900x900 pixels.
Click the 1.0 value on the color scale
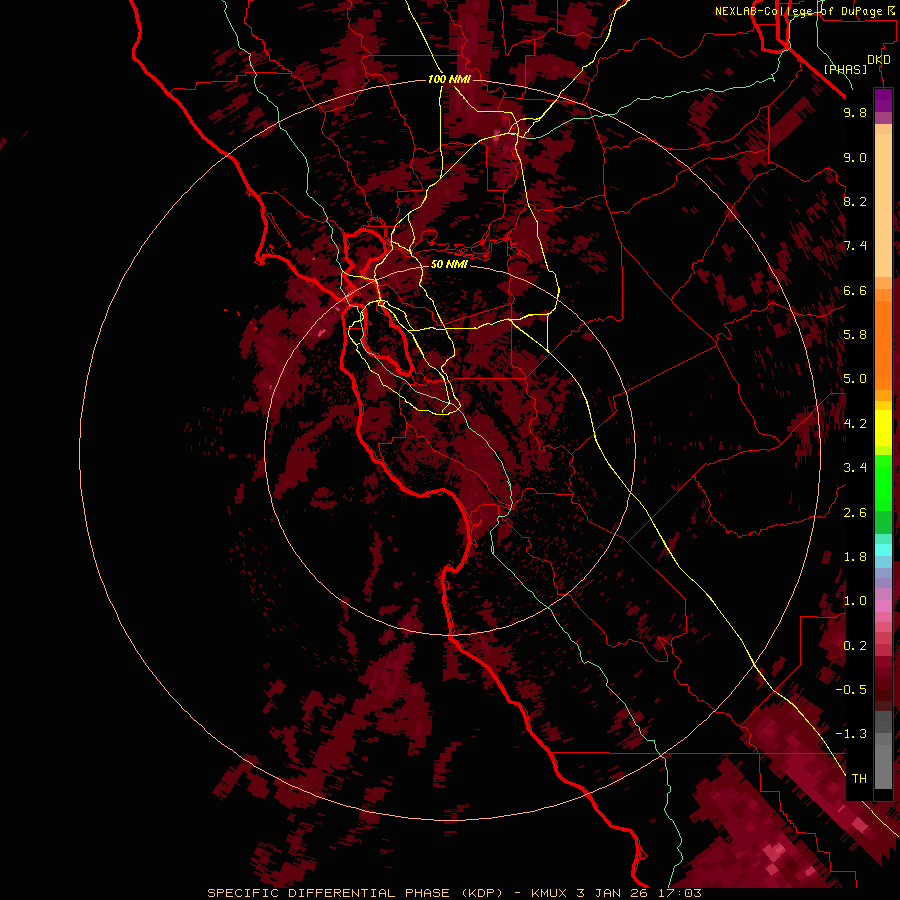(x=855, y=601)
